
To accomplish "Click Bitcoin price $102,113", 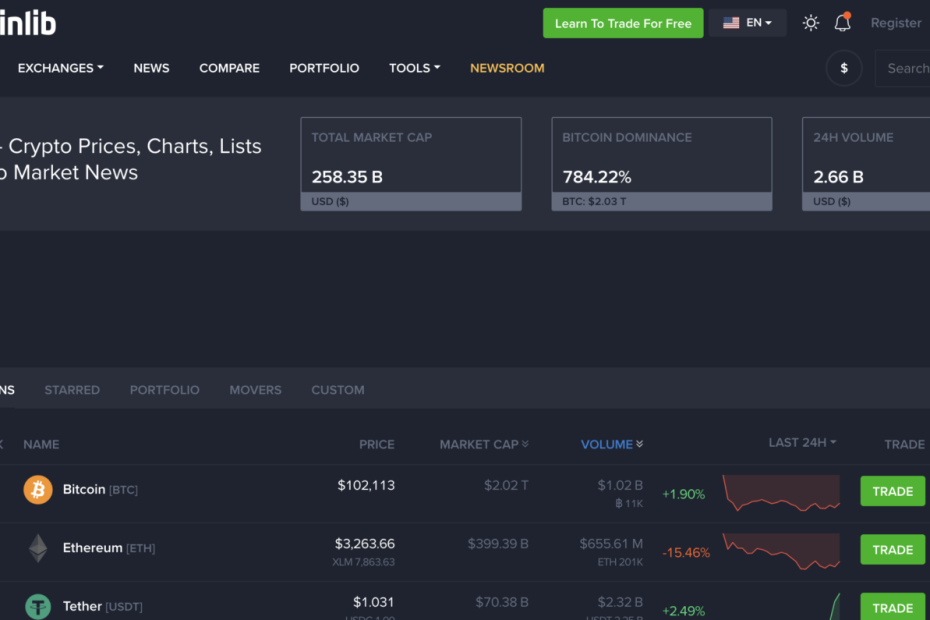I will (366, 485).
